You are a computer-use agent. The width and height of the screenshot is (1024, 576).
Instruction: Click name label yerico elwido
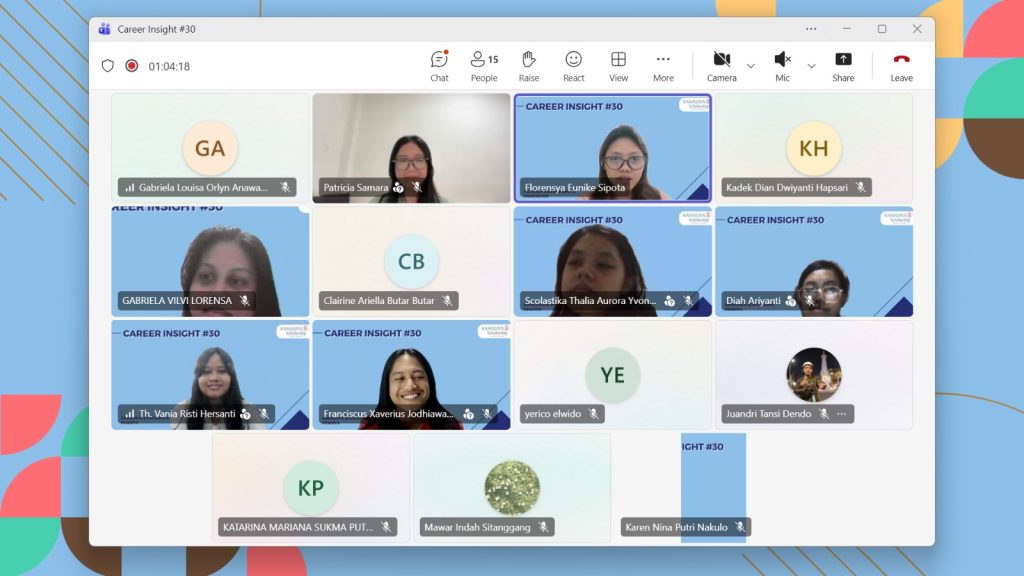coord(552,413)
